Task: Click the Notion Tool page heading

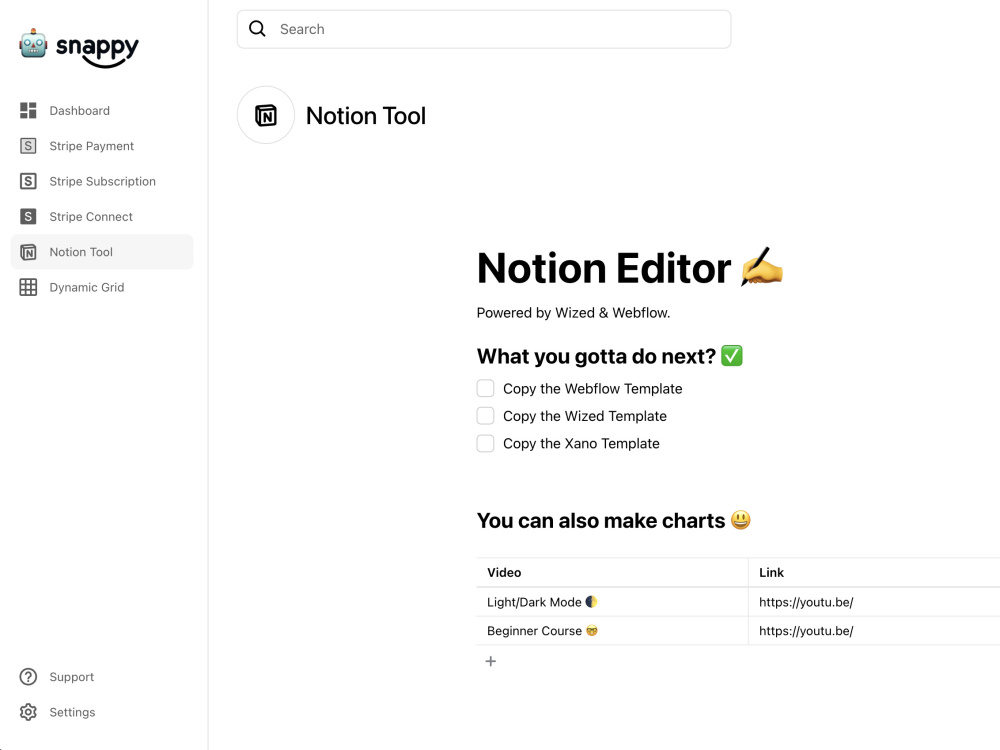Action: [366, 116]
